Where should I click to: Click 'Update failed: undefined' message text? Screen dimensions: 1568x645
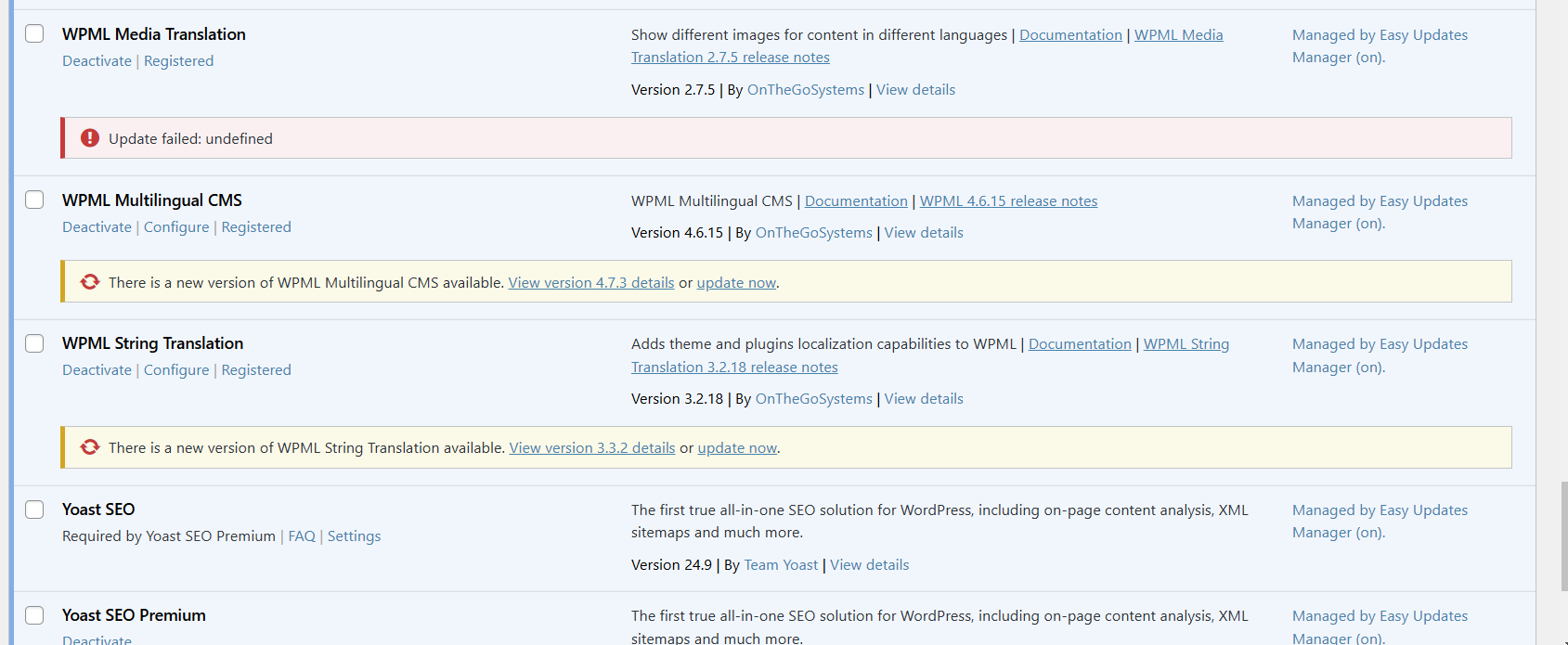(190, 139)
